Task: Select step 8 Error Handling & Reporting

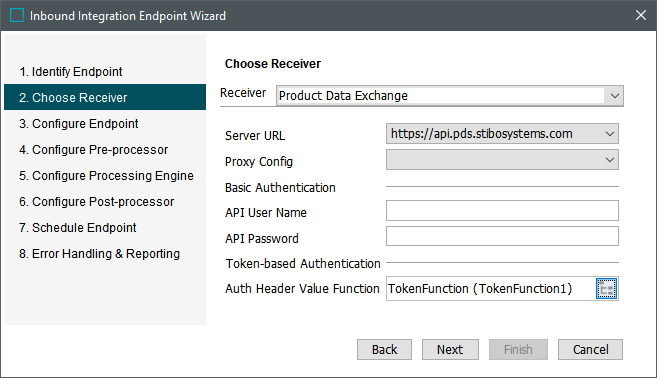Action: tap(99, 254)
